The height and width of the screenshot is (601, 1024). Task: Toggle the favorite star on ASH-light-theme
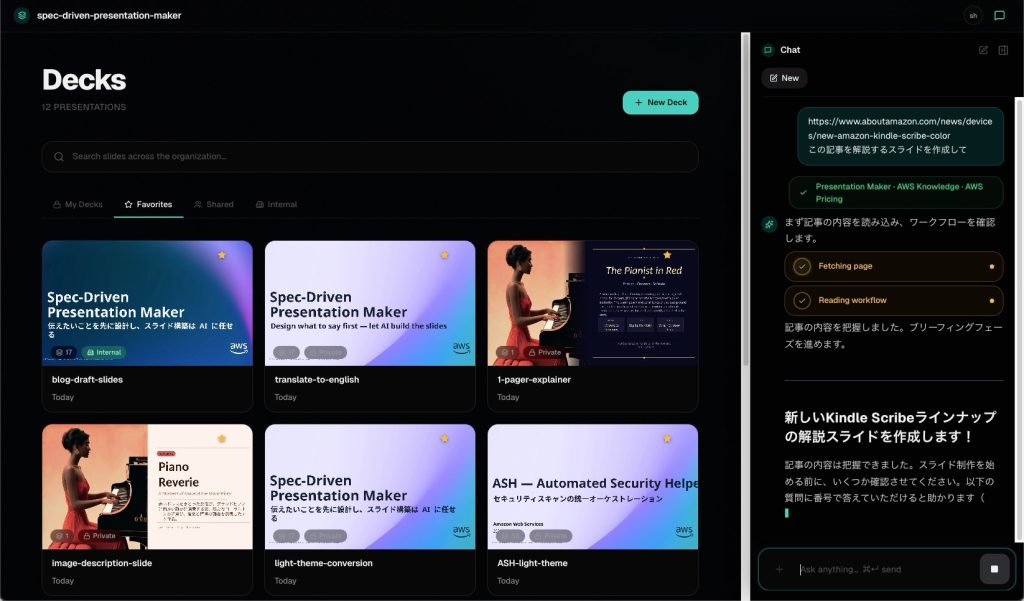click(x=667, y=437)
